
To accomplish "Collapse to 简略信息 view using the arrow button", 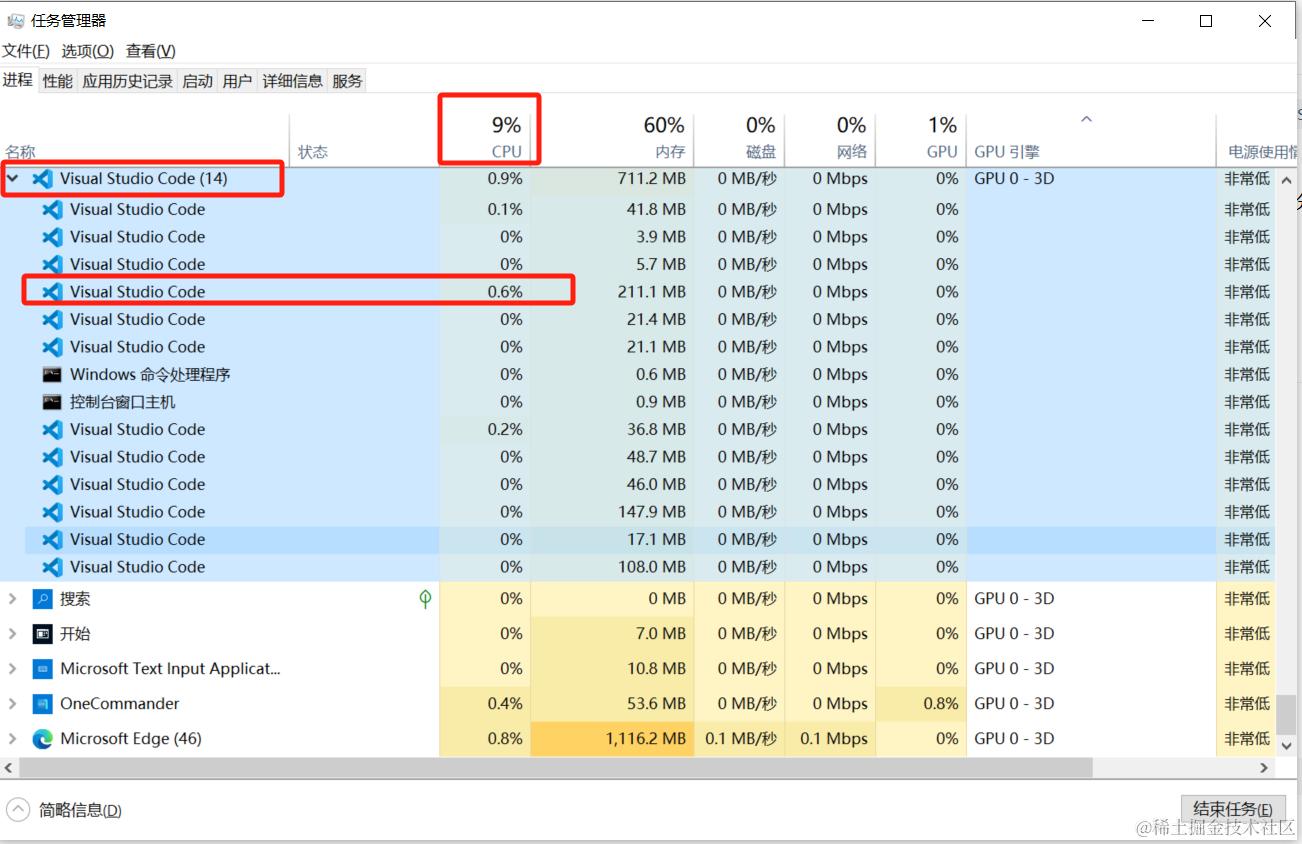I will point(18,810).
